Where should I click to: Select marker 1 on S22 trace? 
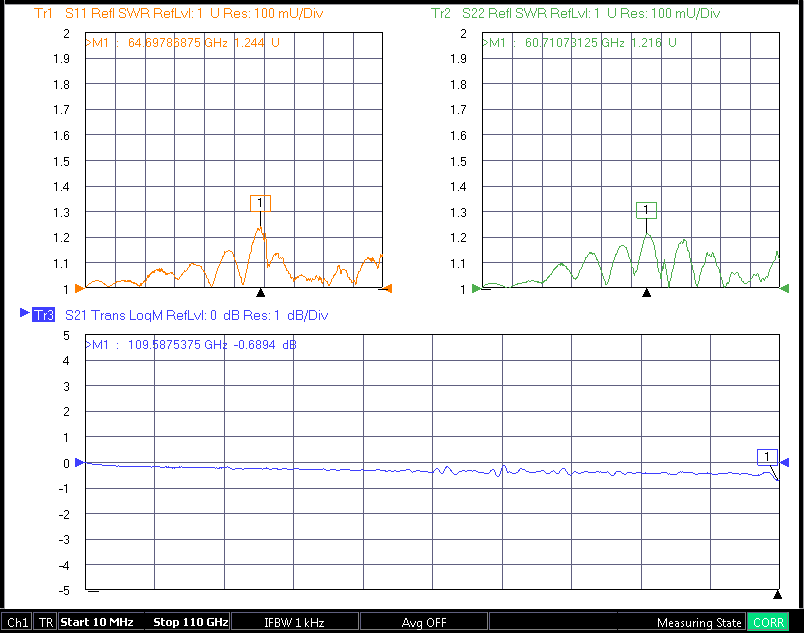(646, 210)
